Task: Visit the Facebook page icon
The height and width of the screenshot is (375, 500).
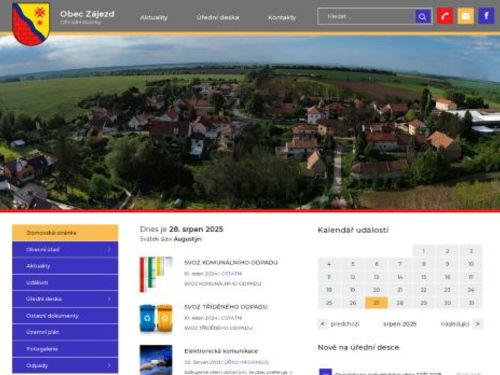Action: 486,16
